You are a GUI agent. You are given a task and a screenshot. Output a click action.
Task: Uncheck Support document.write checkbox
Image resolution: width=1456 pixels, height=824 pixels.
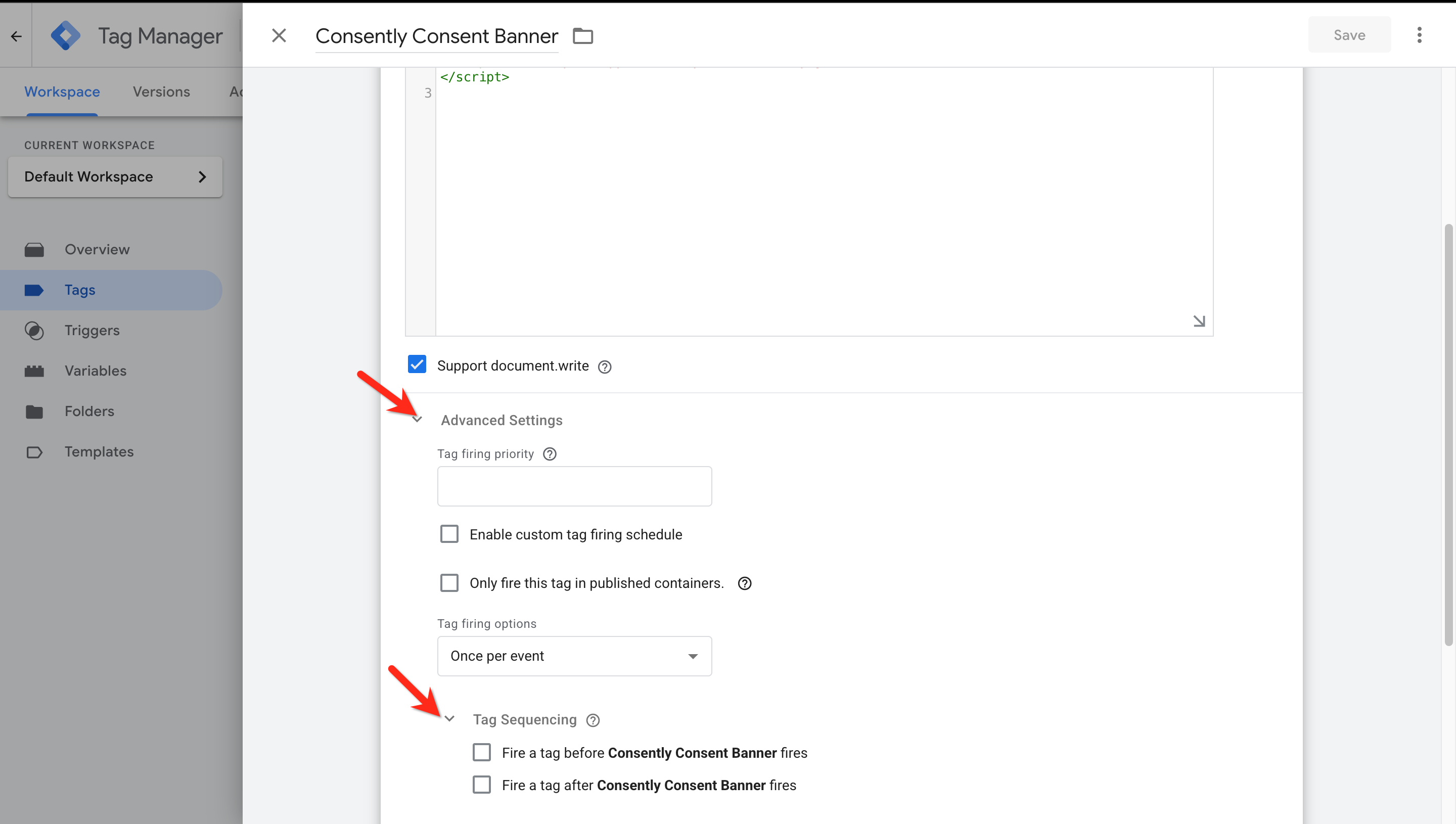(x=417, y=364)
